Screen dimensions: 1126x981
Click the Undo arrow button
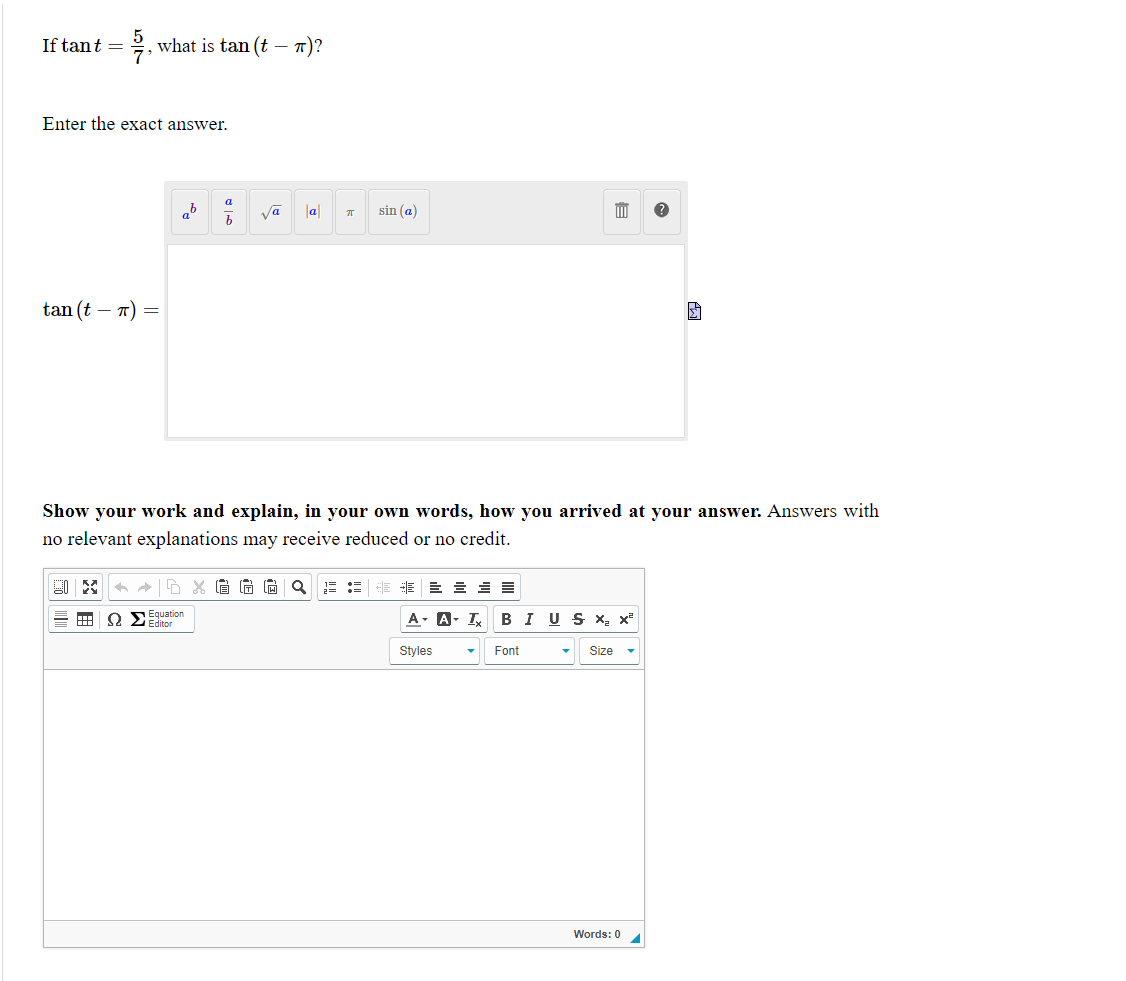pyautogui.click(x=118, y=587)
